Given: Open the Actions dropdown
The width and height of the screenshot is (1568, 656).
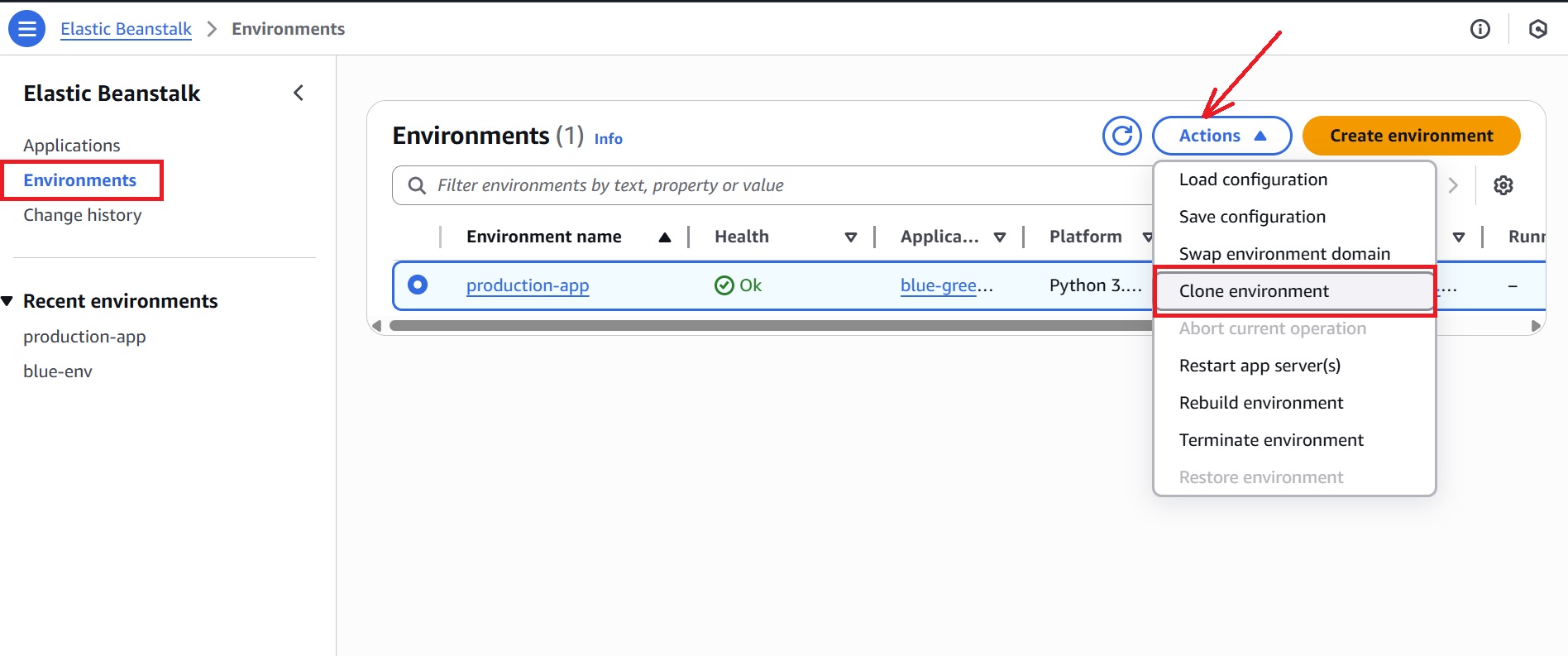Looking at the screenshot, I should [x=1221, y=136].
